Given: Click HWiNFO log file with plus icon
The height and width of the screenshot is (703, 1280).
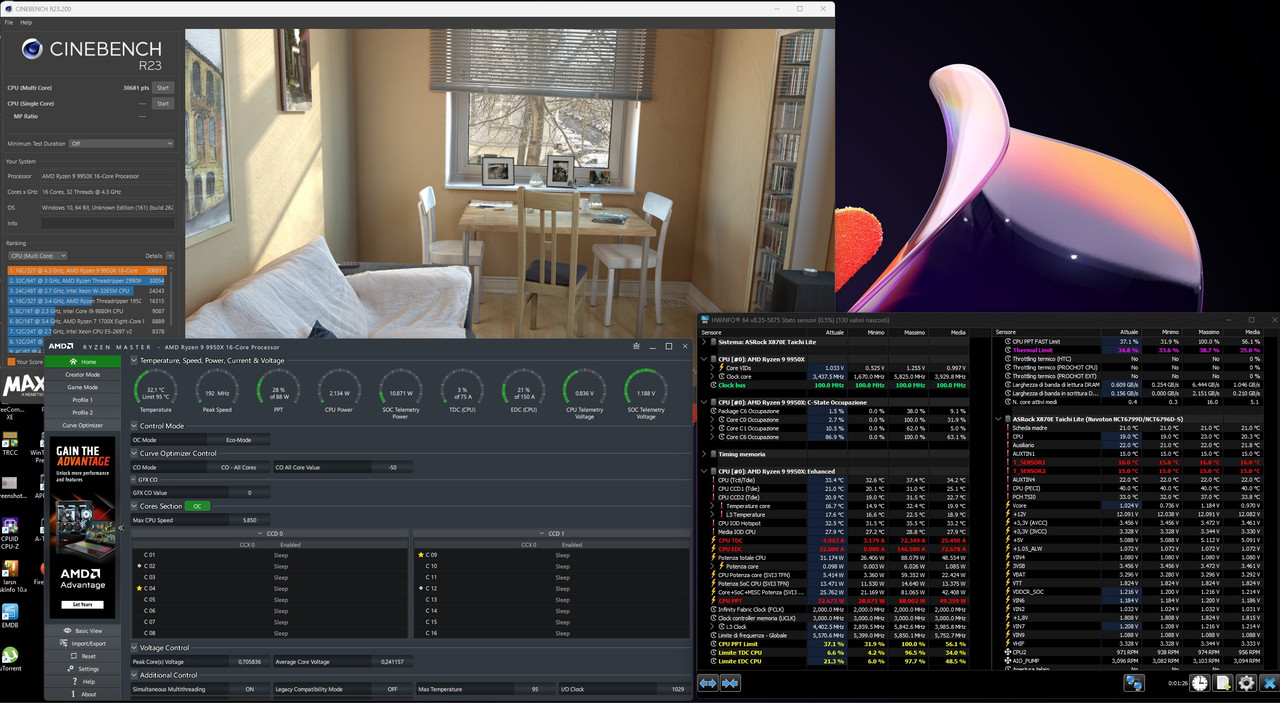Looking at the screenshot, I should tap(1222, 683).
